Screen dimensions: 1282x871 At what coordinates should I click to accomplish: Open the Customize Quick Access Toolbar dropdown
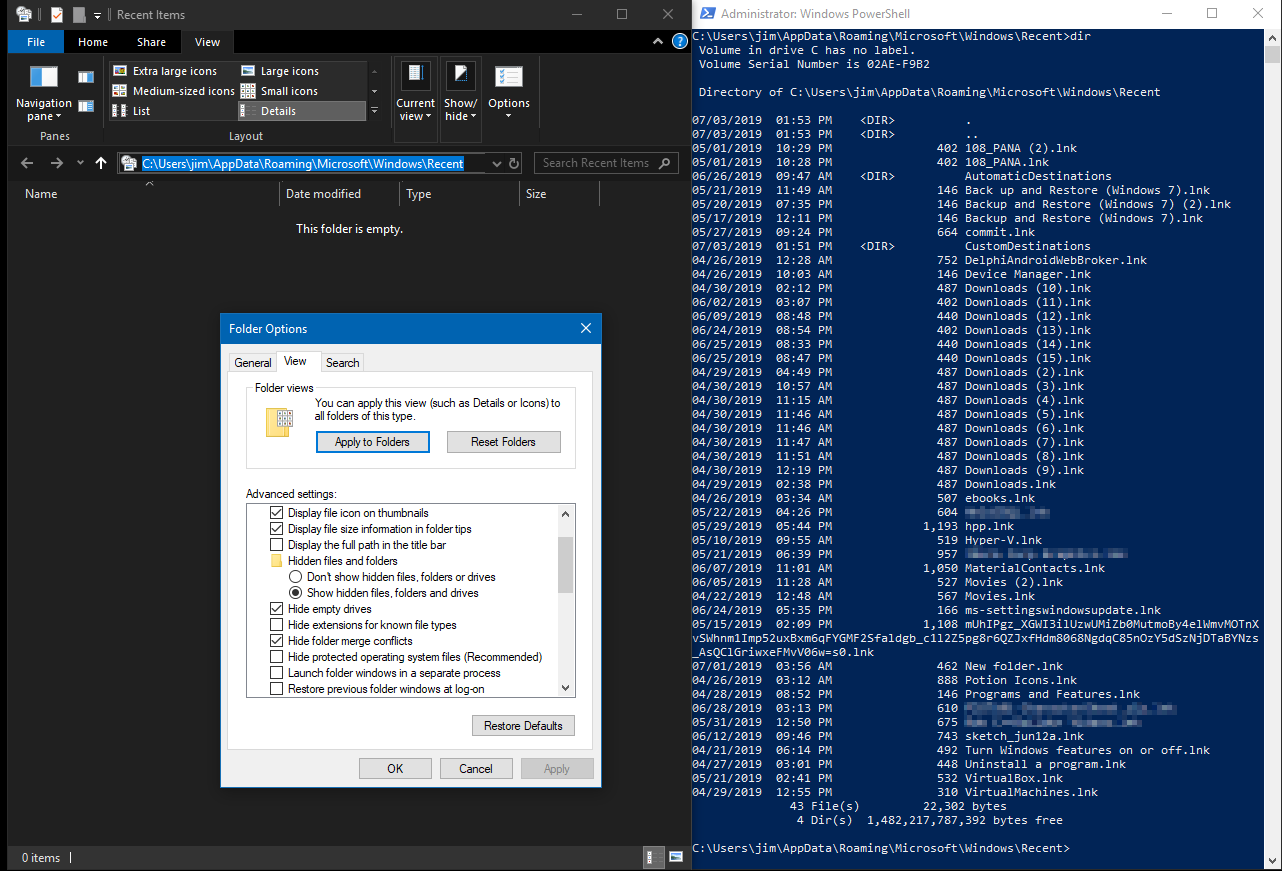(97, 15)
